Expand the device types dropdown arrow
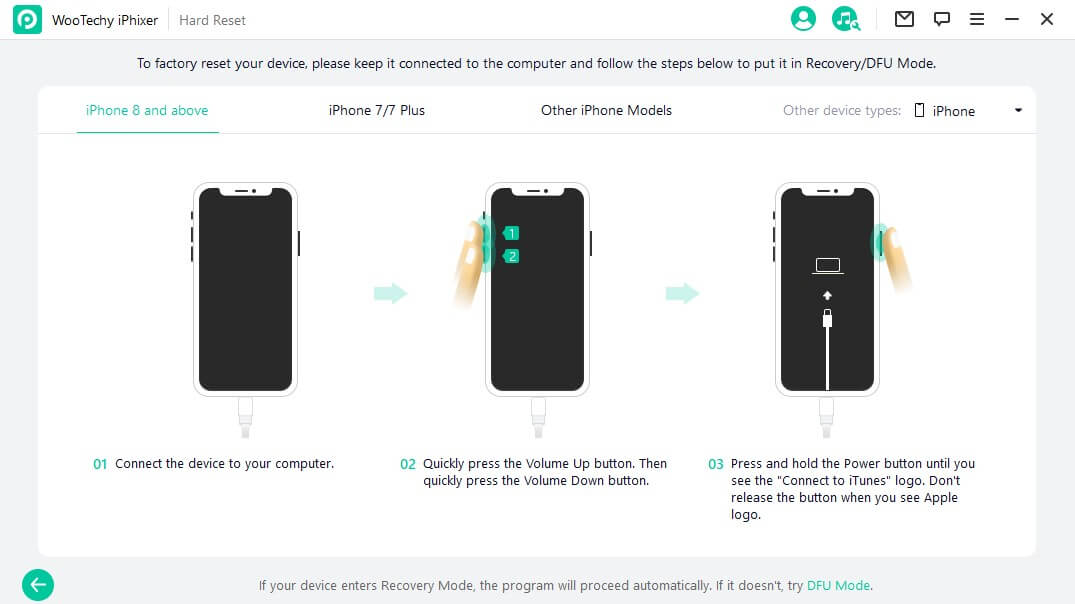The image size is (1075, 604). pyautogui.click(x=1018, y=110)
